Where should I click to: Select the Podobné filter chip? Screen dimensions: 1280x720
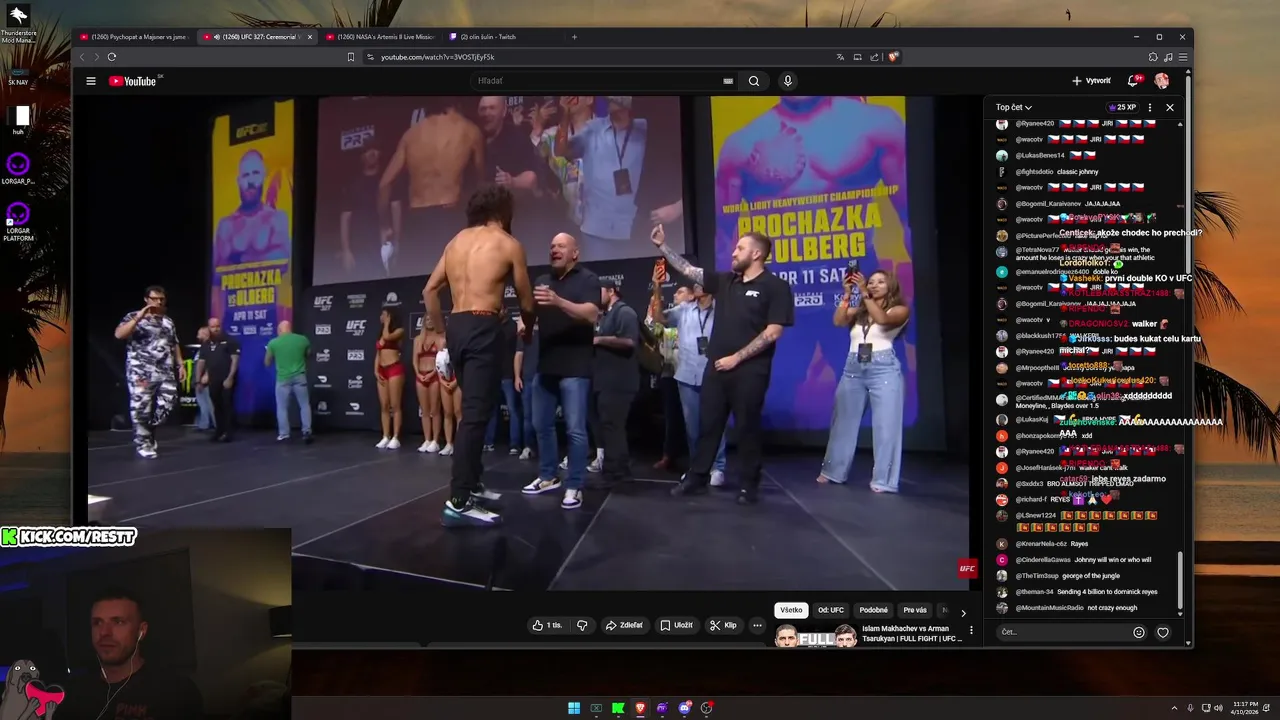click(873, 610)
